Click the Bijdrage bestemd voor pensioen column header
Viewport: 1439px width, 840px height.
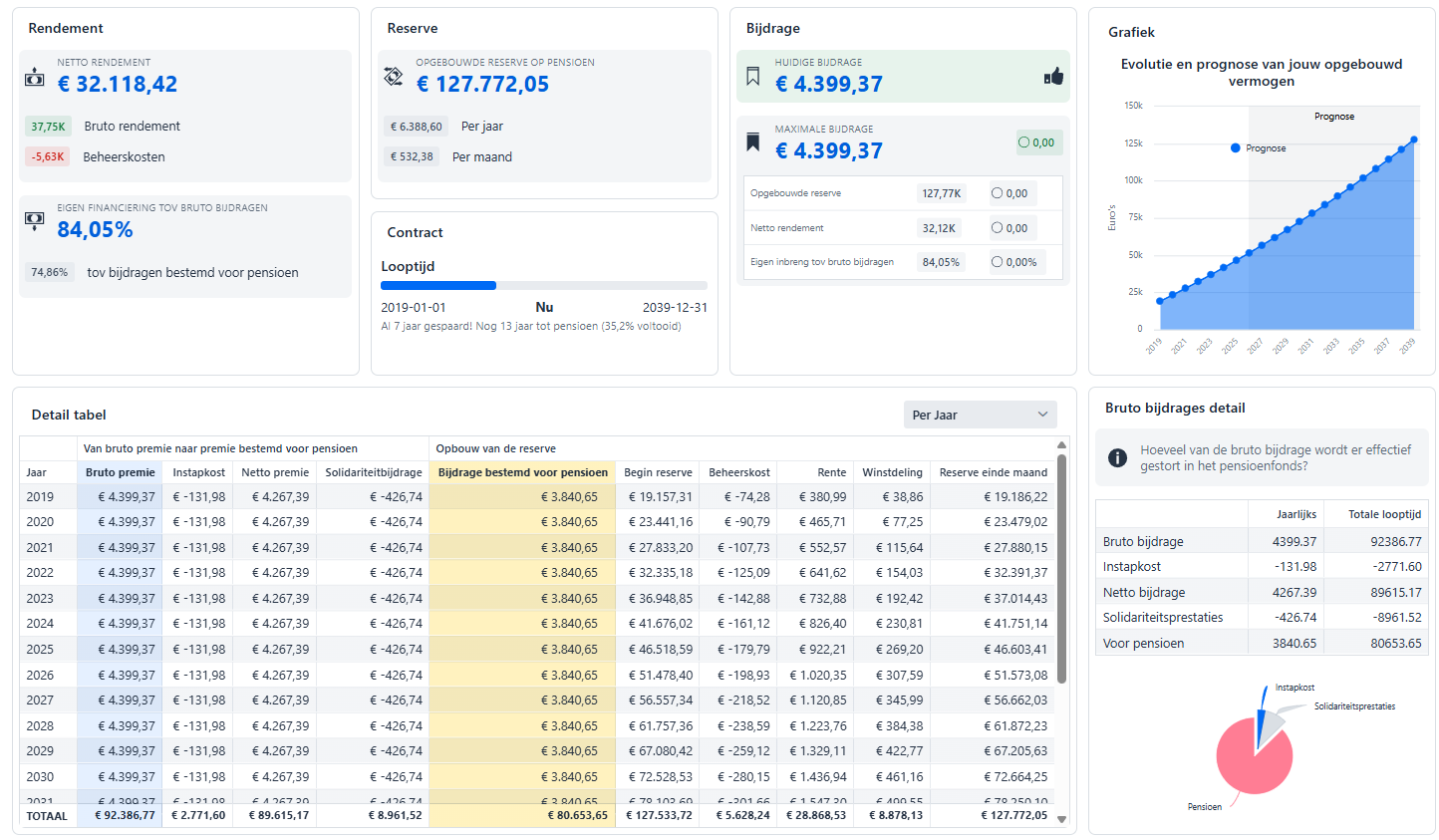coord(522,472)
